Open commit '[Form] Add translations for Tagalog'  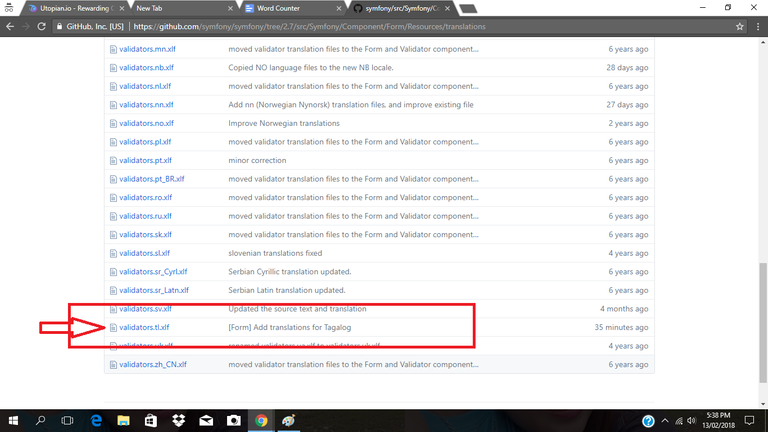tap(289, 328)
